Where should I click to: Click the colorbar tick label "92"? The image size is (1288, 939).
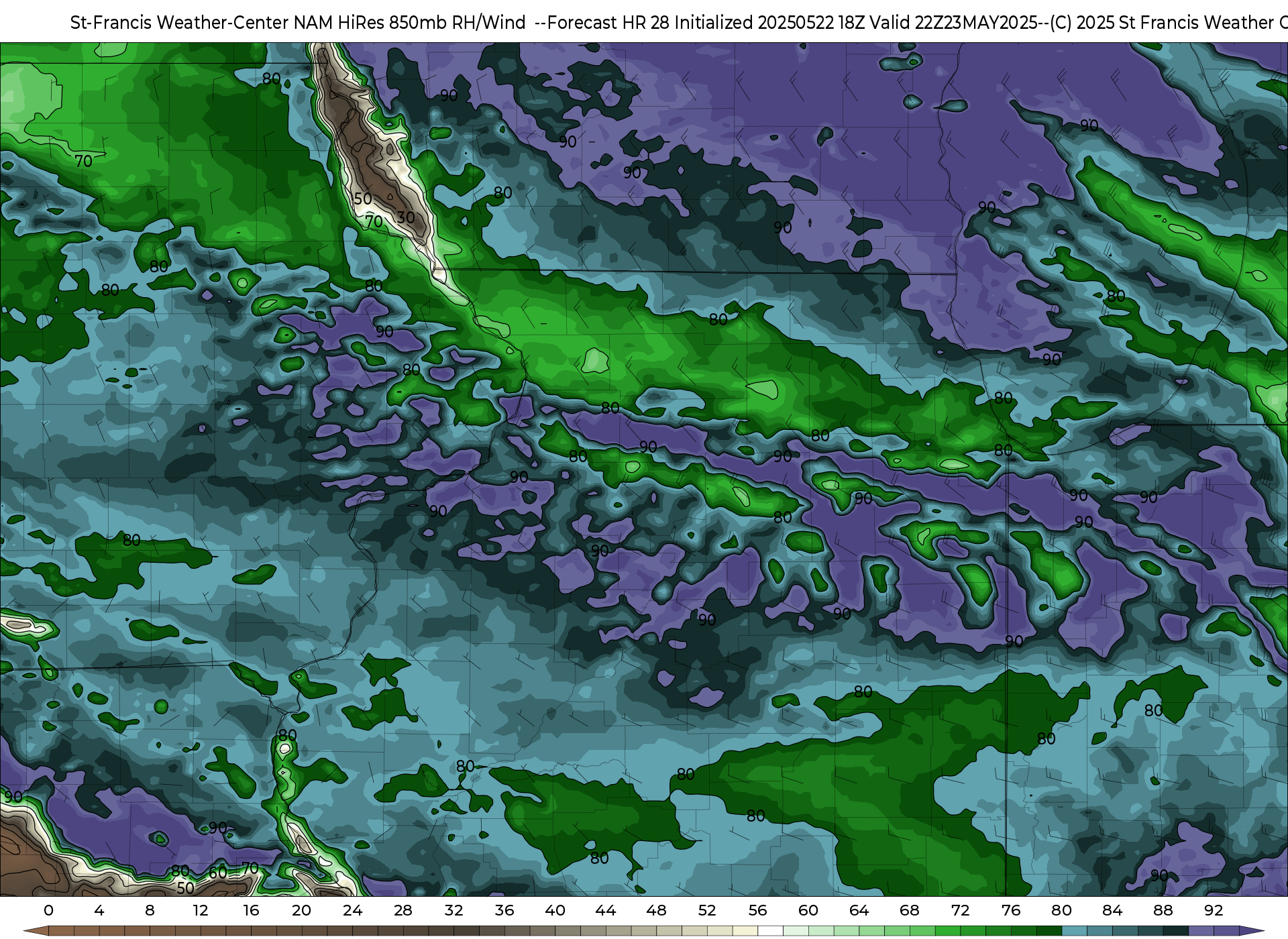[1214, 910]
